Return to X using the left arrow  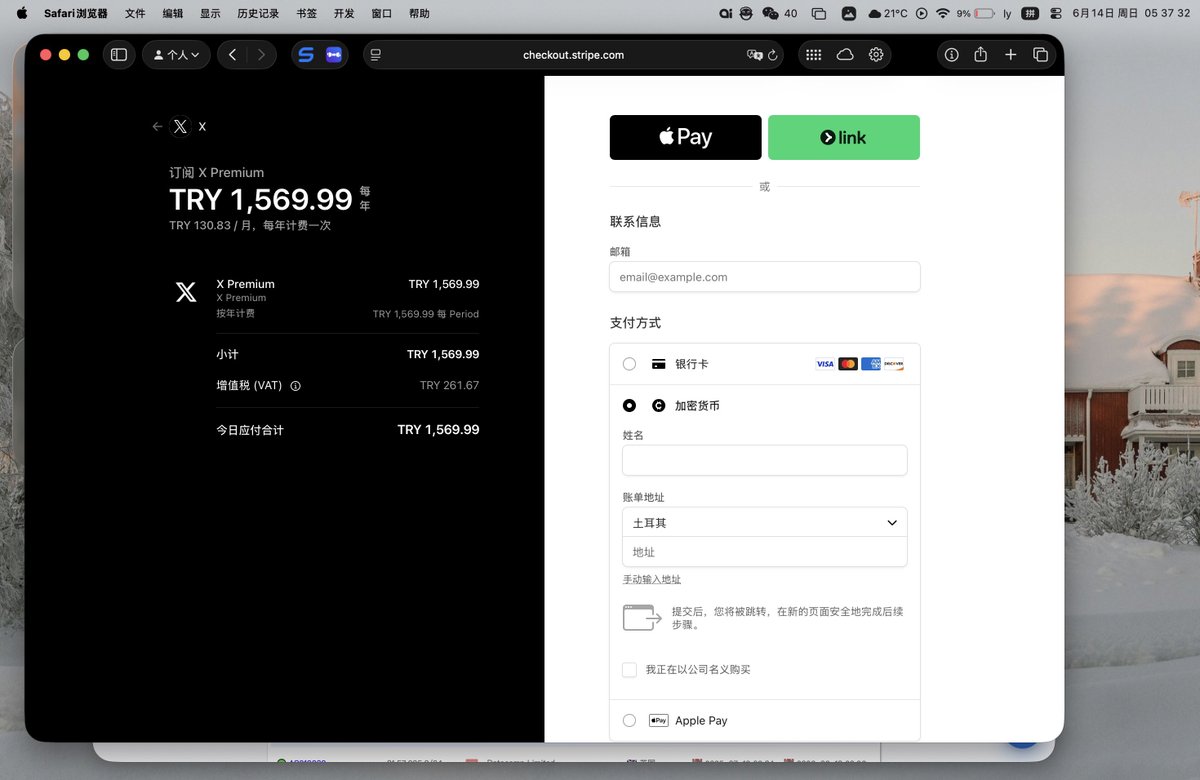coord(157,127)
